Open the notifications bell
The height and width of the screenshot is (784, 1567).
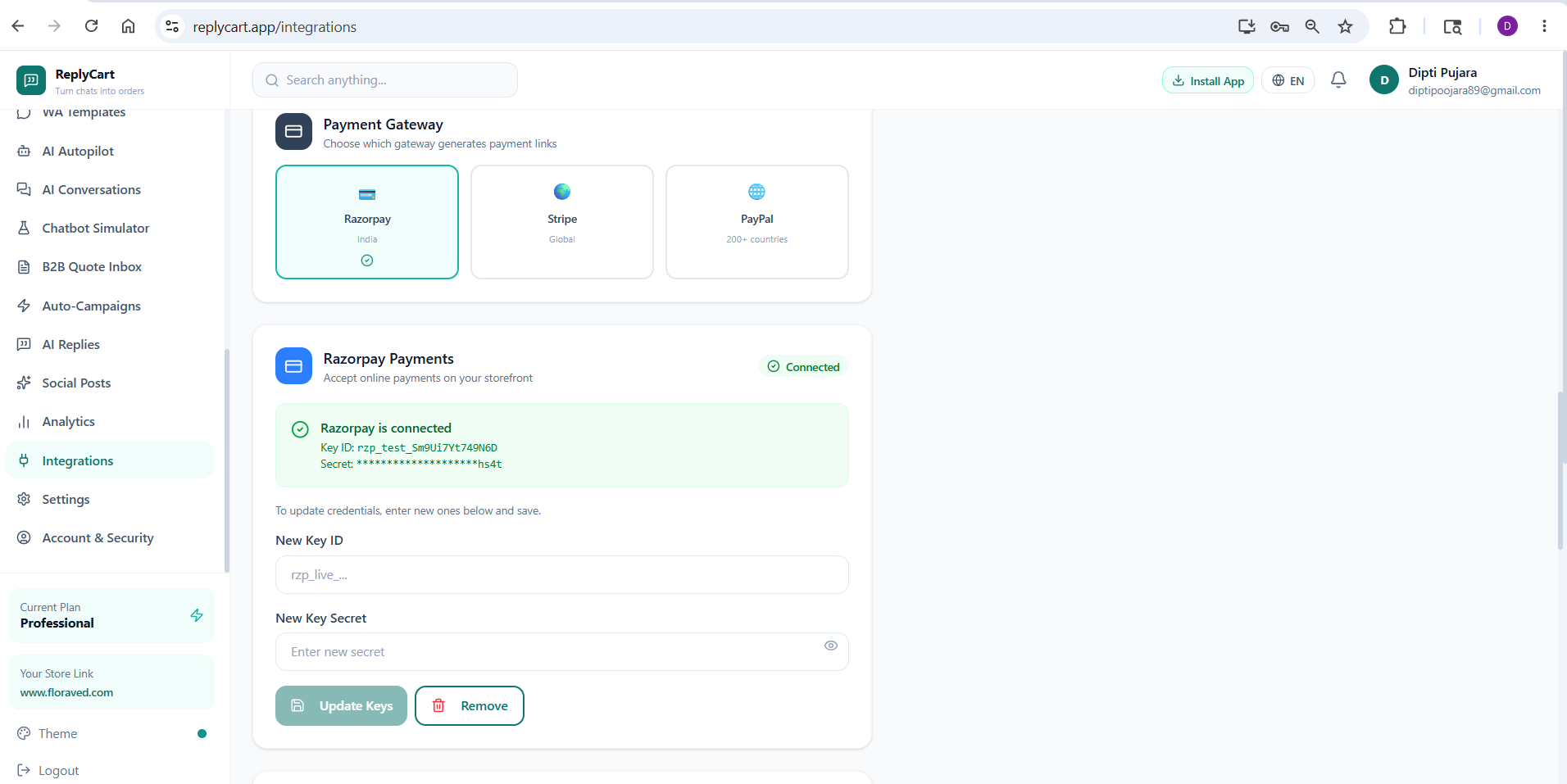tap(1338, 80)
